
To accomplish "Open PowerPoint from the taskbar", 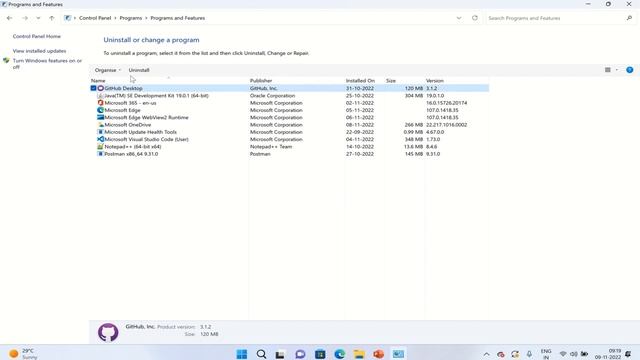I will (378, 354).
